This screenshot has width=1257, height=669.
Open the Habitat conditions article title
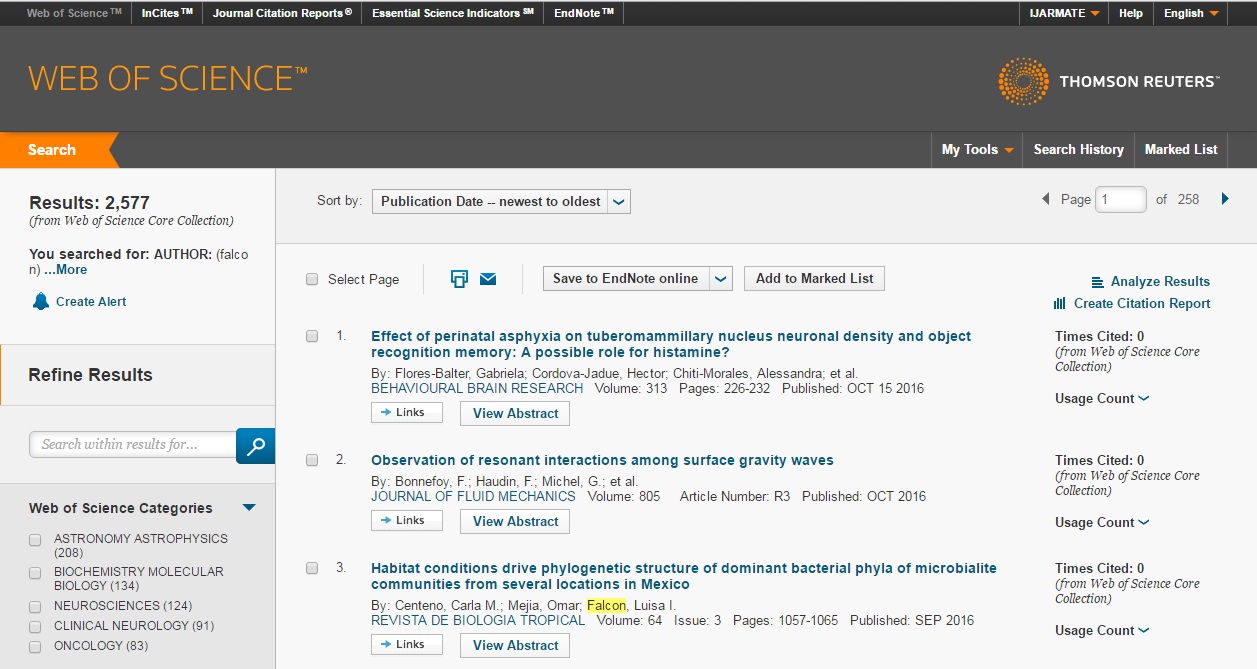[x=684, y=576]
